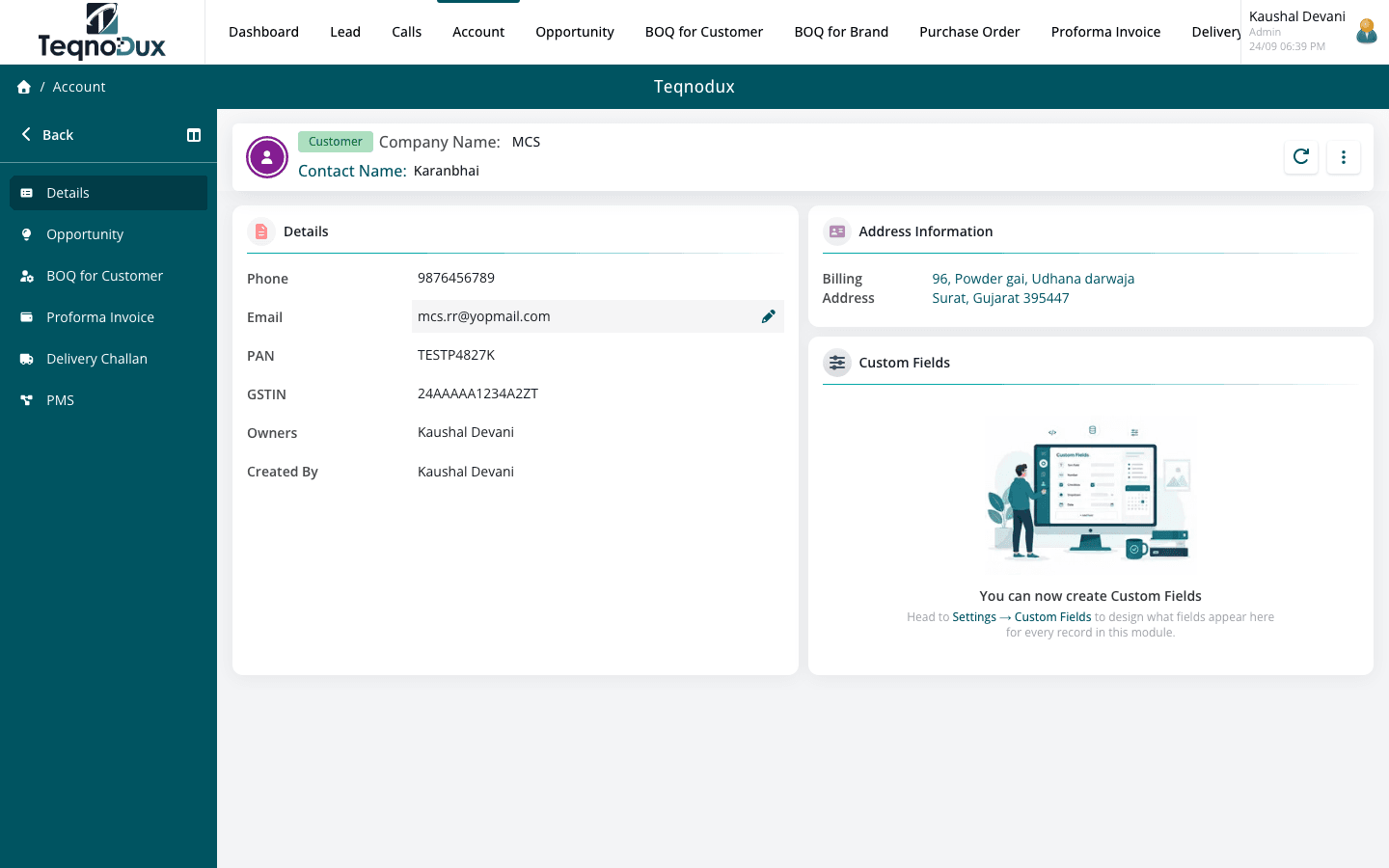This screenshot has height=868, width=1389.
Task: Click the back chevron arrow
Action: pyautogui.click(x=26, y=135)
